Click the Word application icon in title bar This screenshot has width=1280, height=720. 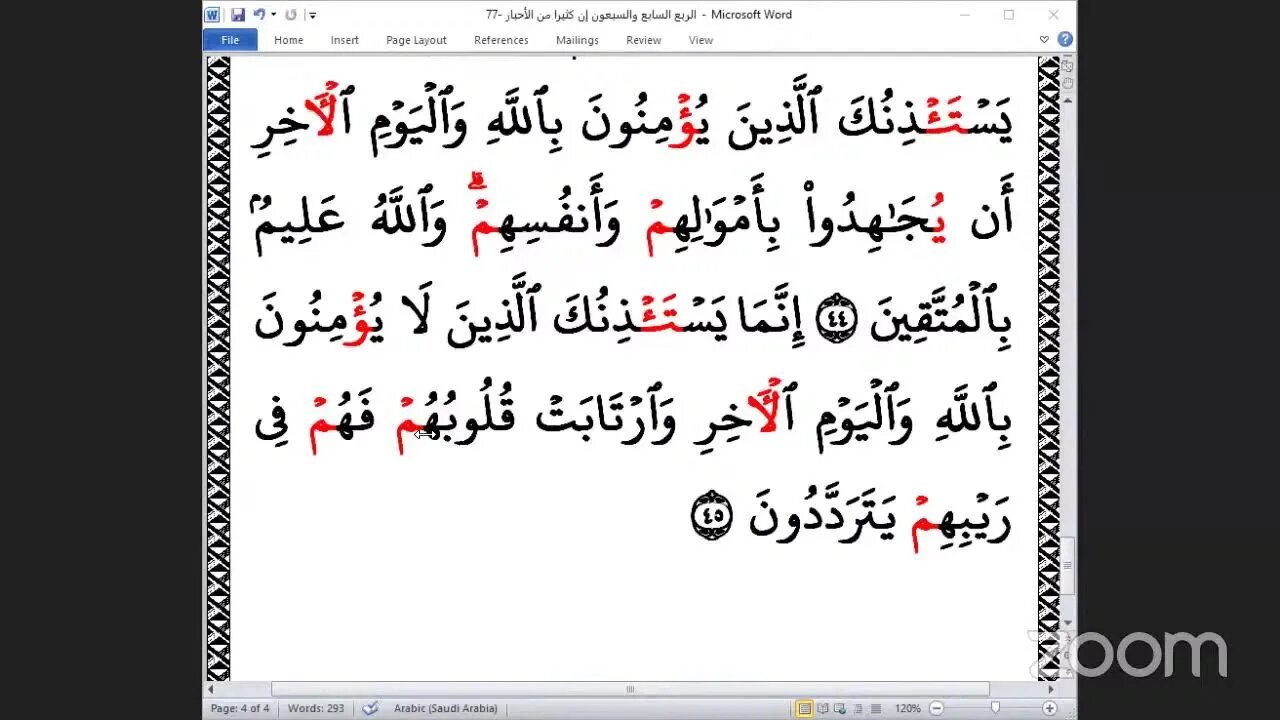212,14
